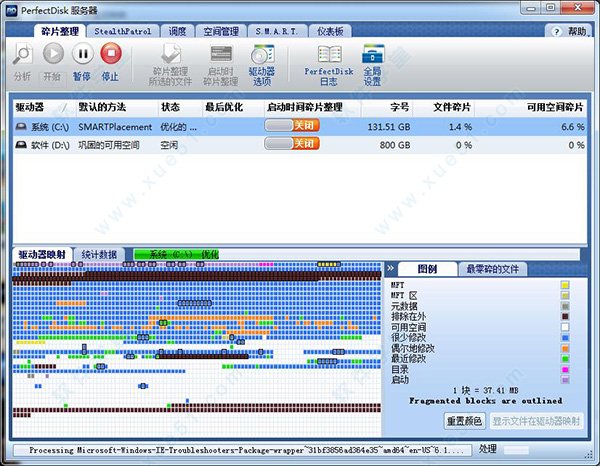Open the 仪表板 dashboard tab

(x=330, y=31)
